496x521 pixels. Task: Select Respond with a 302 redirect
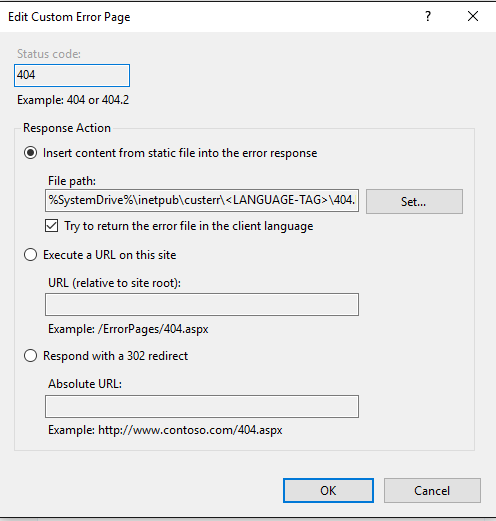[30, 356]
